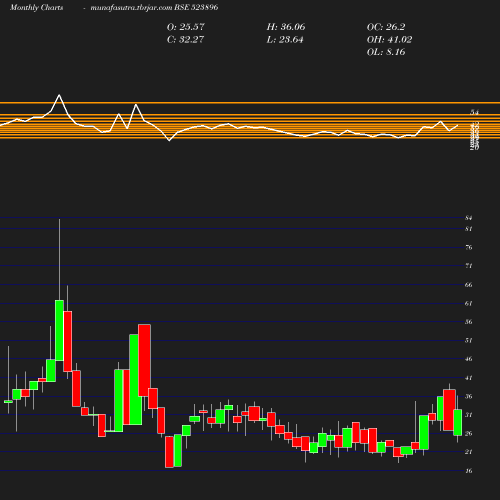The width and height of the screenshot is (500, 500).
Task: Click the '26' price axis label
Action: coord(469,434)
